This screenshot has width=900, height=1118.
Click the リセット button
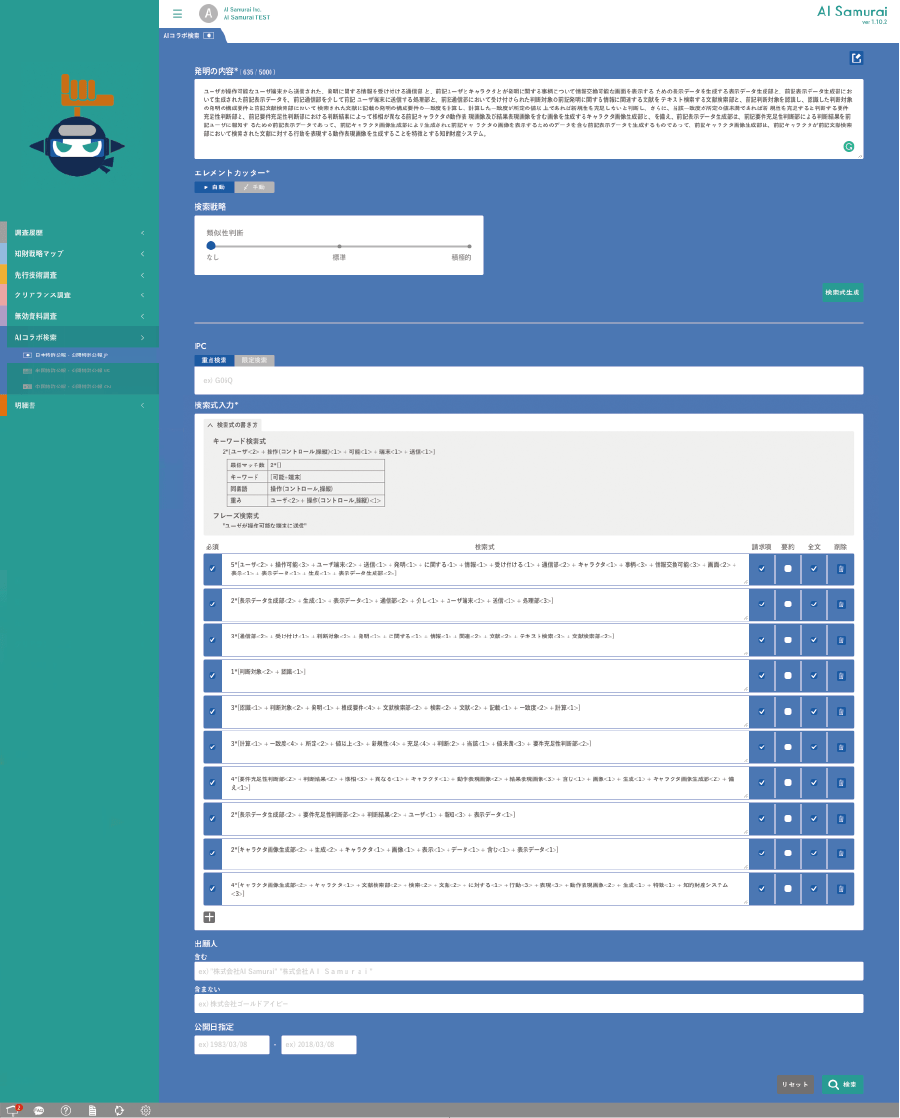coord(795,1084)
